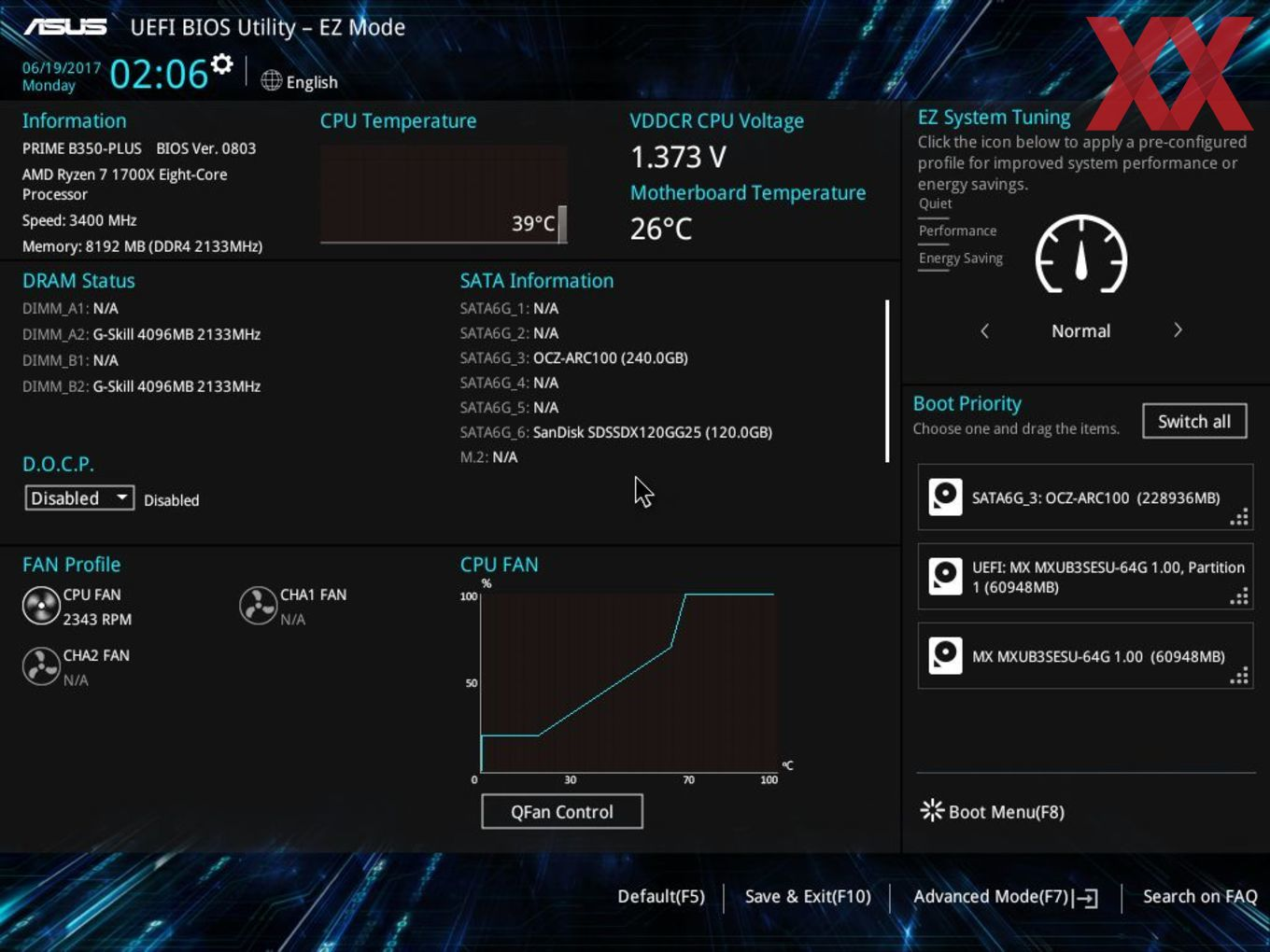Click BIOS Ver. 0803
The height and width of the screenshot is (952, 1270).
[205, 148]
